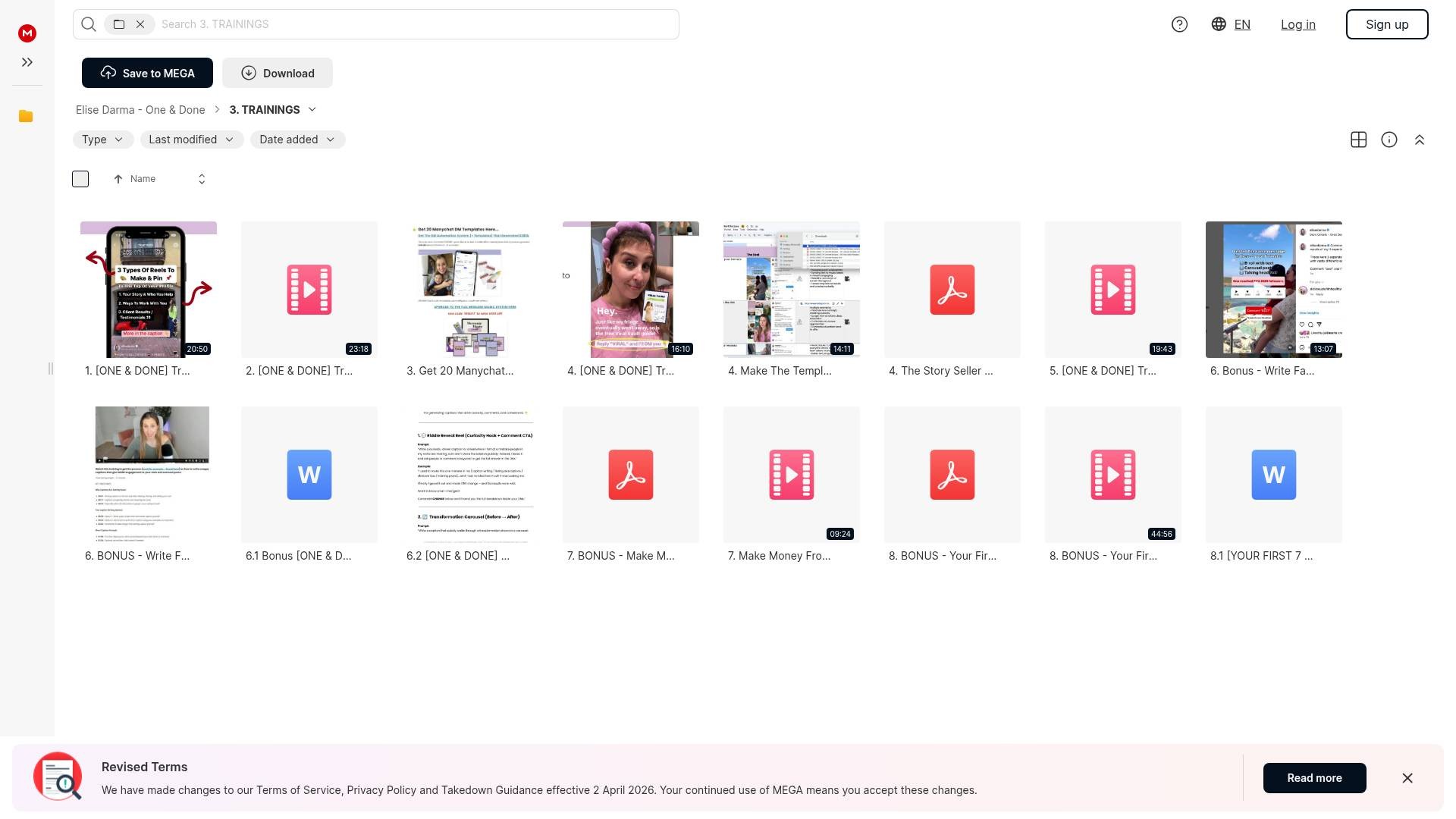Click the MEGA logo icon
The height and width of the screenshot is (819, 1456).
27,33
